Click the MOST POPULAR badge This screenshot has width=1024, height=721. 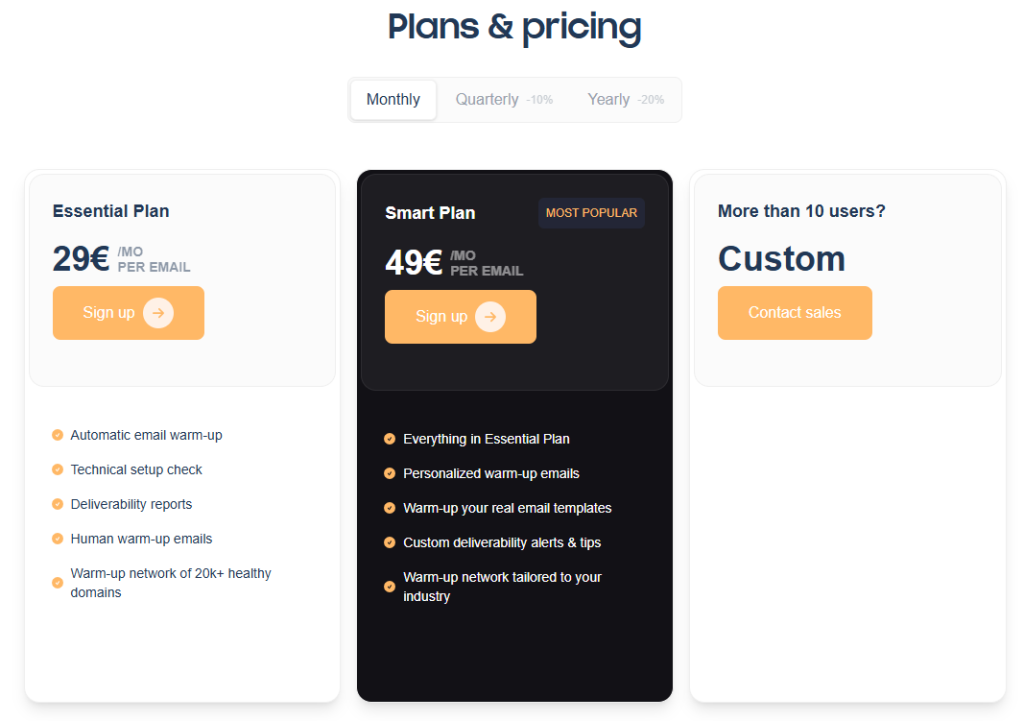tap(591, 212)
